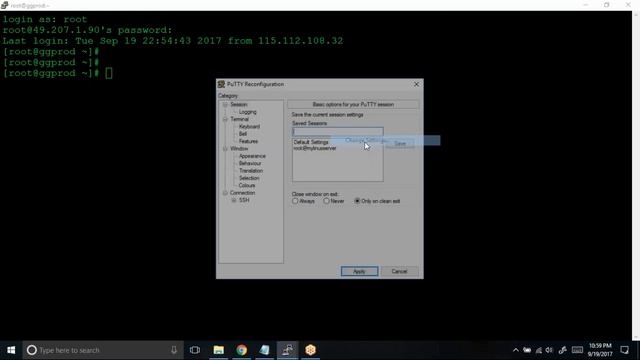The height and width of the screenshot is (360, 640).
Task: Open the taskbar clock showing 10:59 PM
Action: pos(600,350)
